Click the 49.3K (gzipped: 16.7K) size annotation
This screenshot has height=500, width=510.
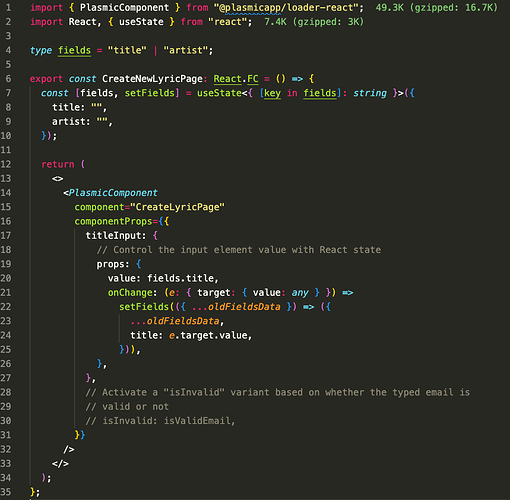(x=437, y=8)
